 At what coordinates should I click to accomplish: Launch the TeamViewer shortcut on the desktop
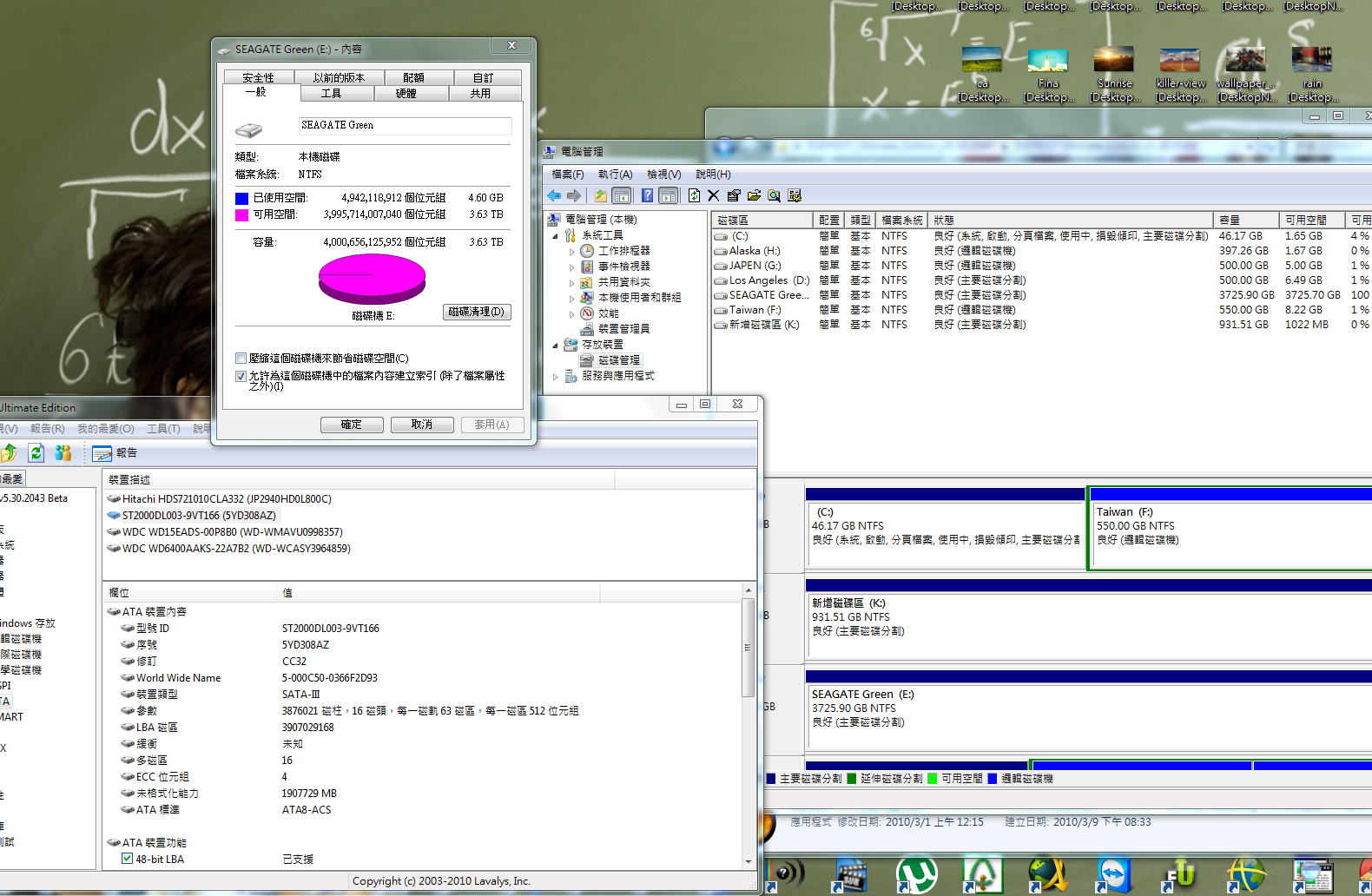click(x=1112, y=874)
